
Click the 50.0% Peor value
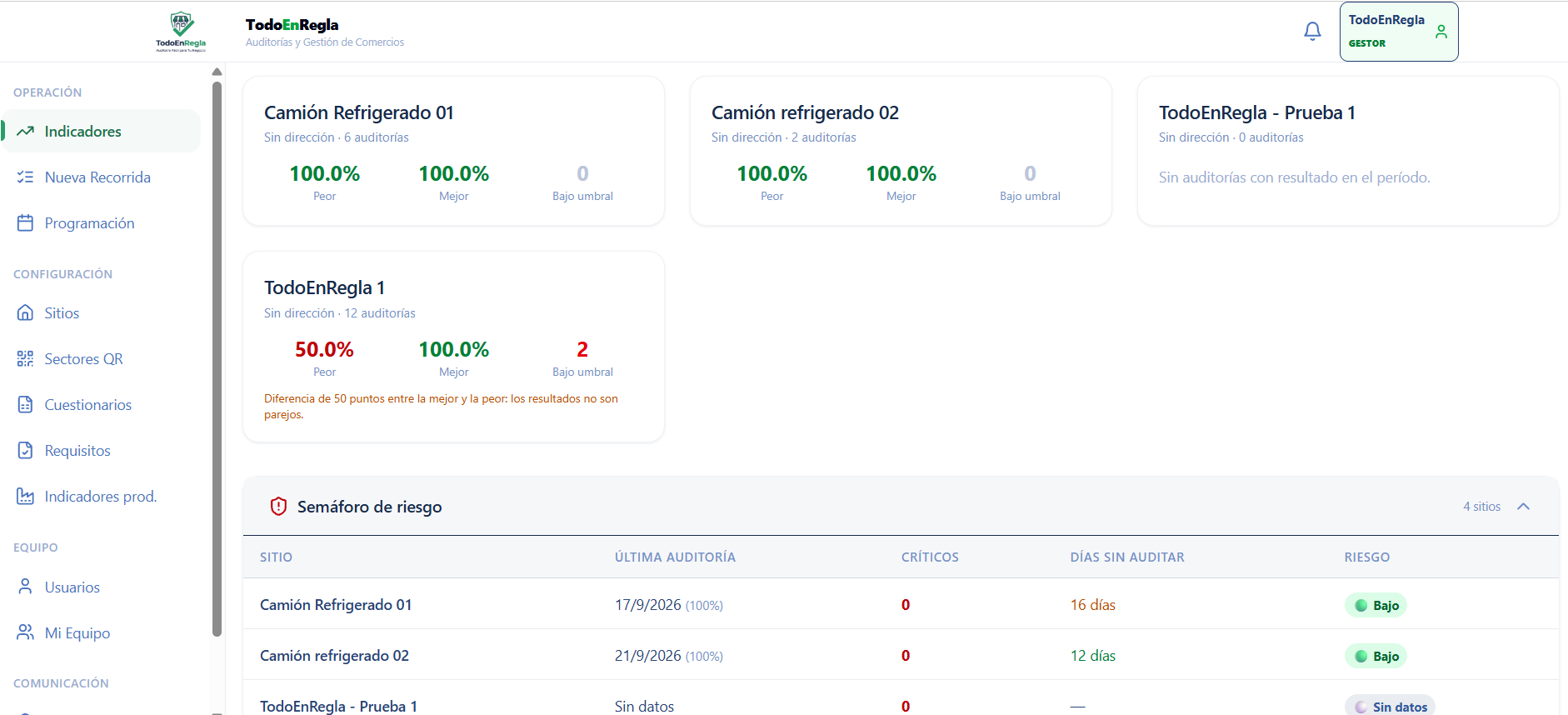(324, 349)
